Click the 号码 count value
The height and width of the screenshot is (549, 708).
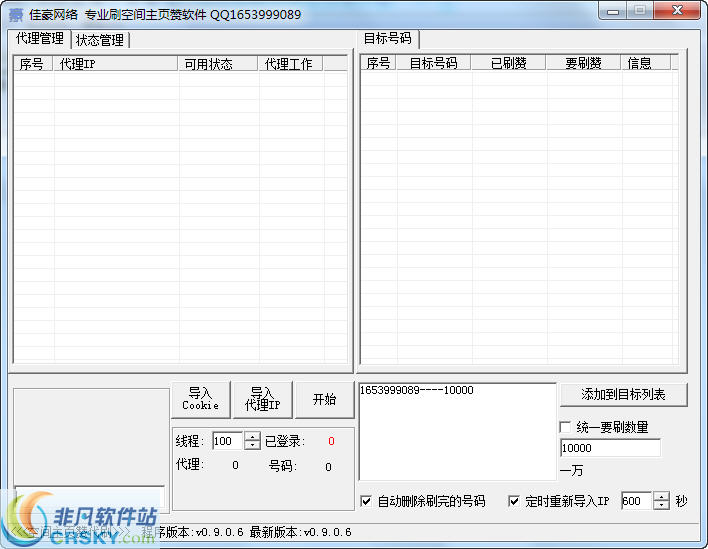pyautogui.click(x=328, y=467)
